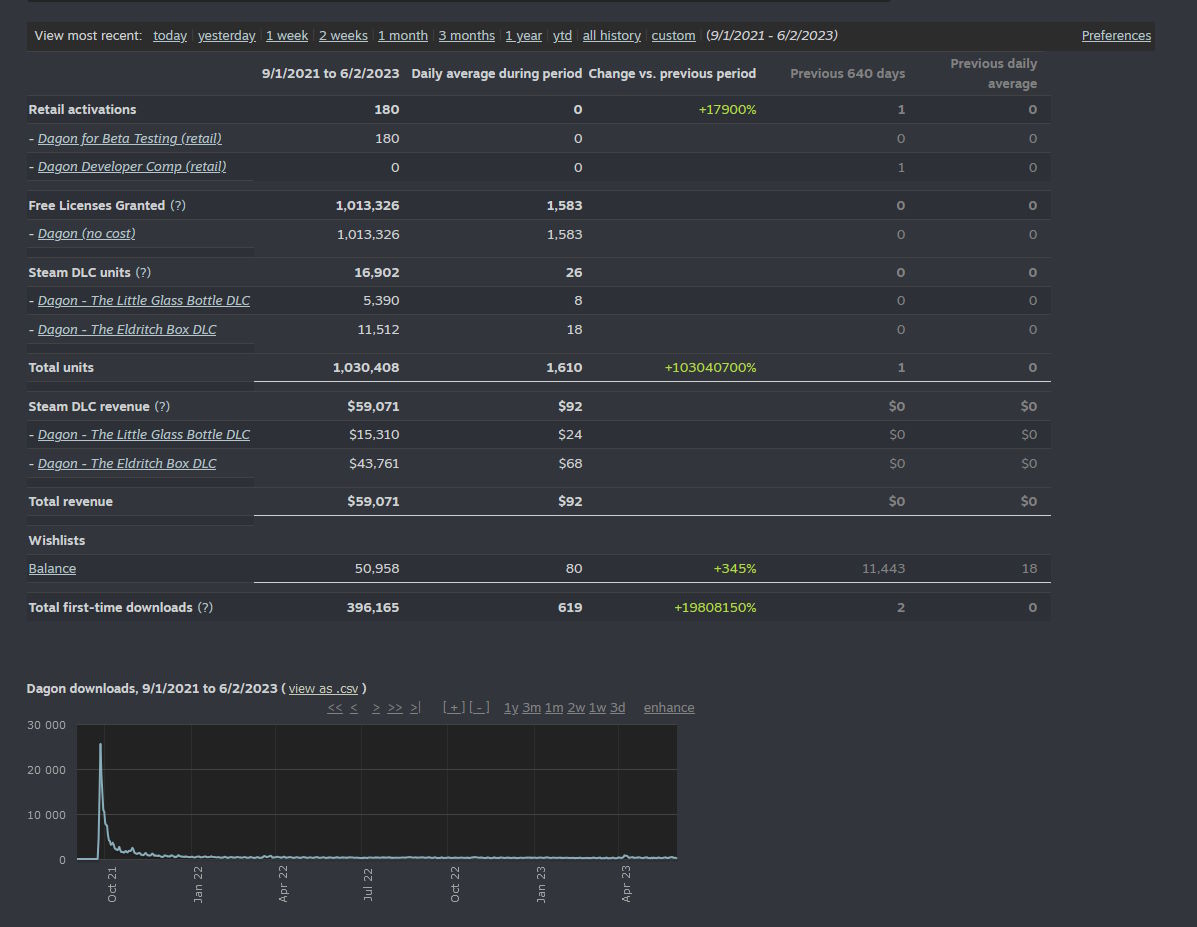The height and width of the screenshot is (927, 1197).
Task: Open 'Dagon for Beta Testing (retail)' package
Action: pos(130,138)
